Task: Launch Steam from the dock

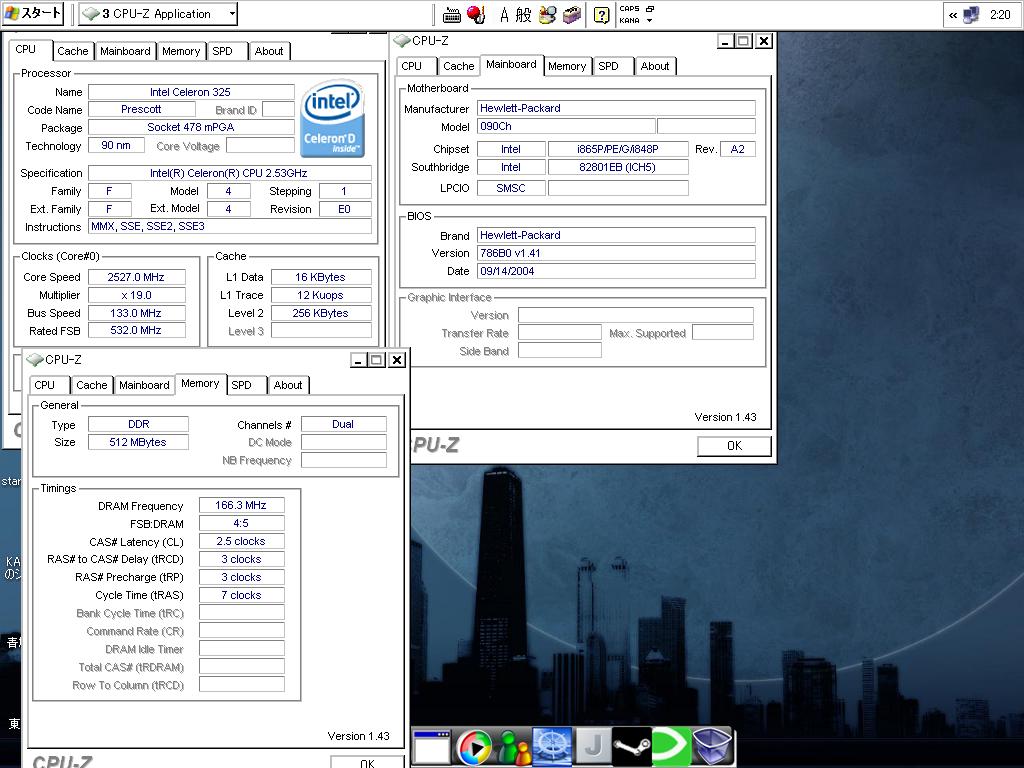Action: point(632,746)
